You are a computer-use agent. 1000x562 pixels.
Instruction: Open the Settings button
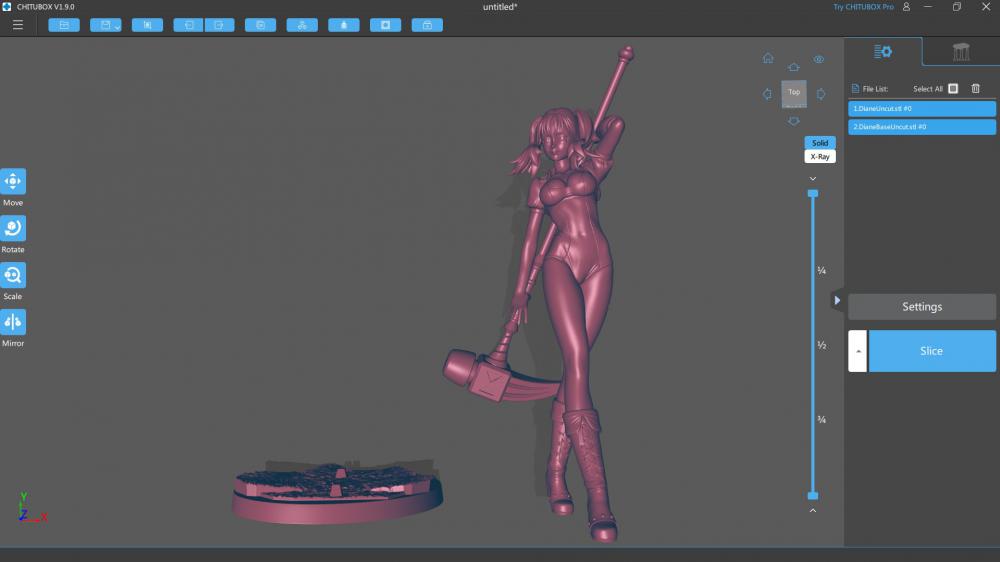(922, 307)
